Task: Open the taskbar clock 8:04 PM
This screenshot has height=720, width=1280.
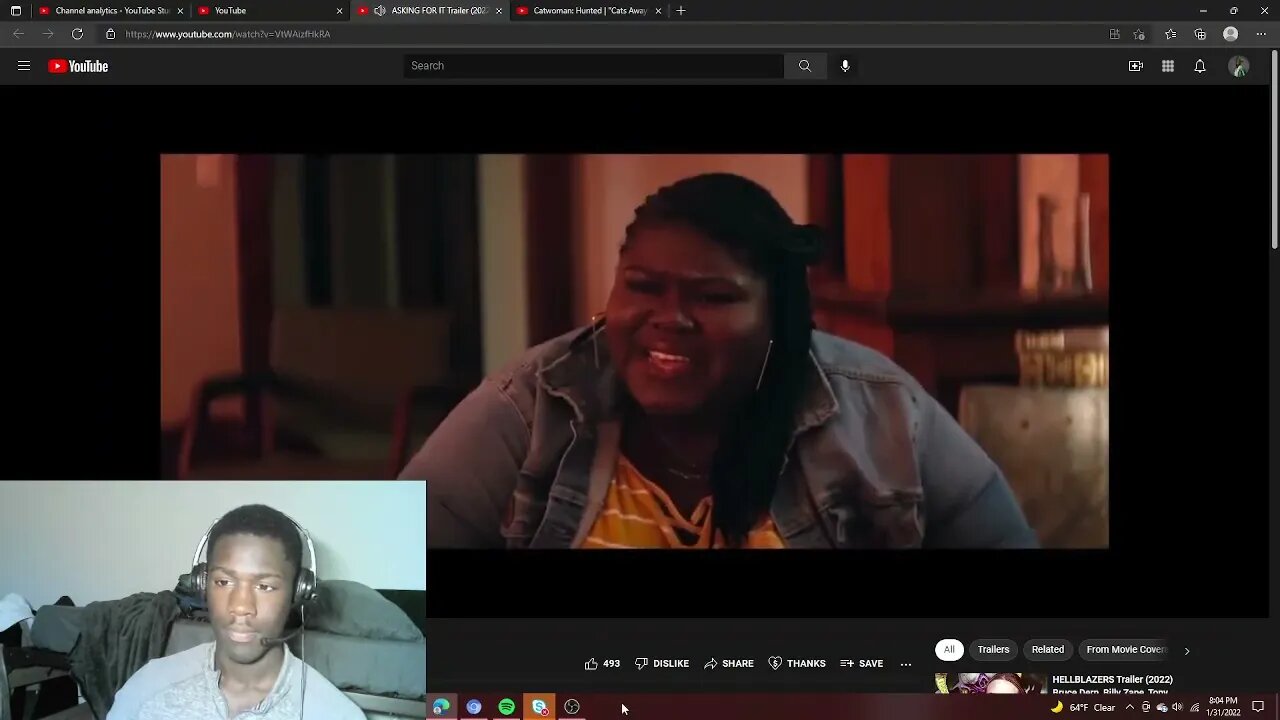Action: pyautogui.click(x=1223, y=707)
